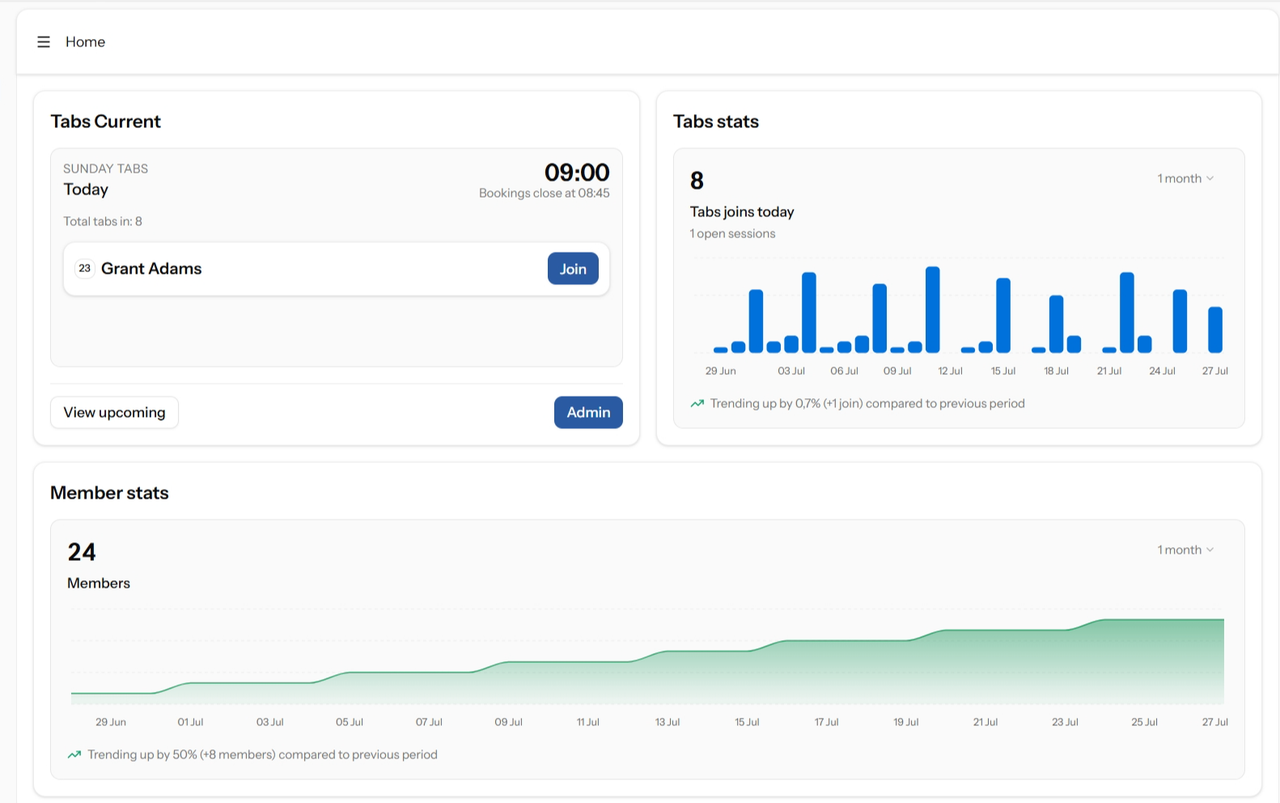This screenshot has height=803, width=1280.
Task: Click the Member stats heading
Action: 109,492
